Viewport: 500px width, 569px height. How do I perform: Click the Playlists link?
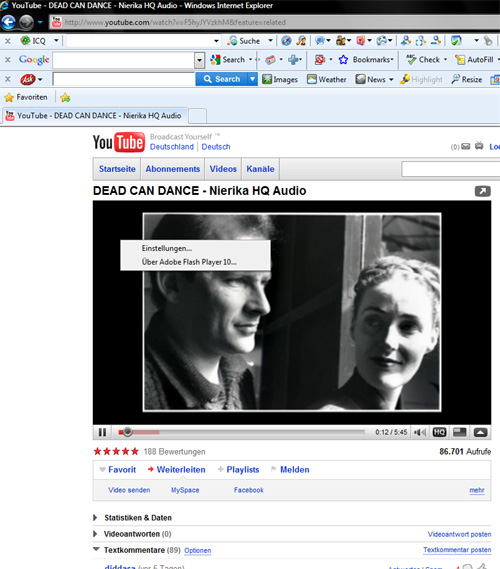point(243,470)
